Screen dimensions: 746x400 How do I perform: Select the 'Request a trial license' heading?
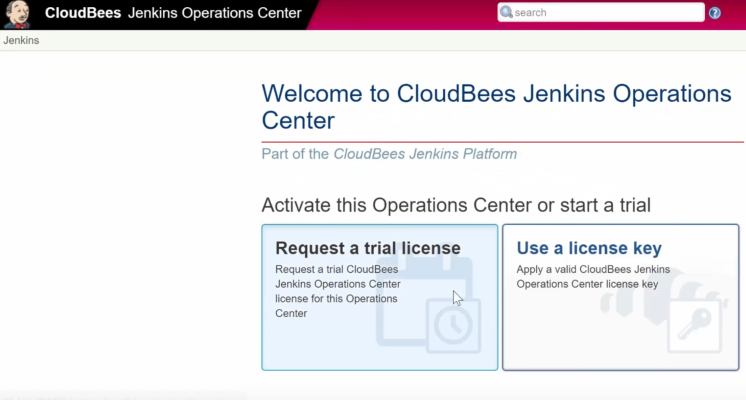367,248
